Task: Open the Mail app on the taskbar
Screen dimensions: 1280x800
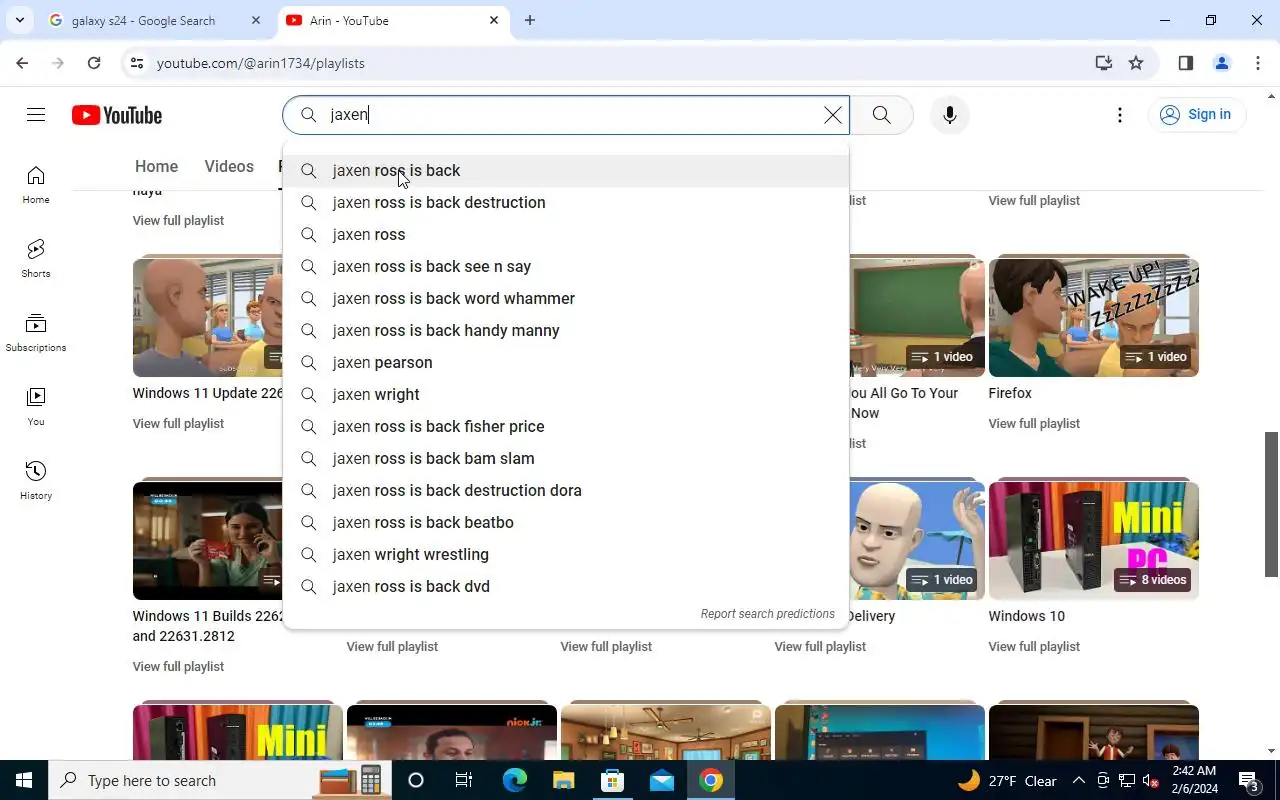Action: (x=662, y=780)
